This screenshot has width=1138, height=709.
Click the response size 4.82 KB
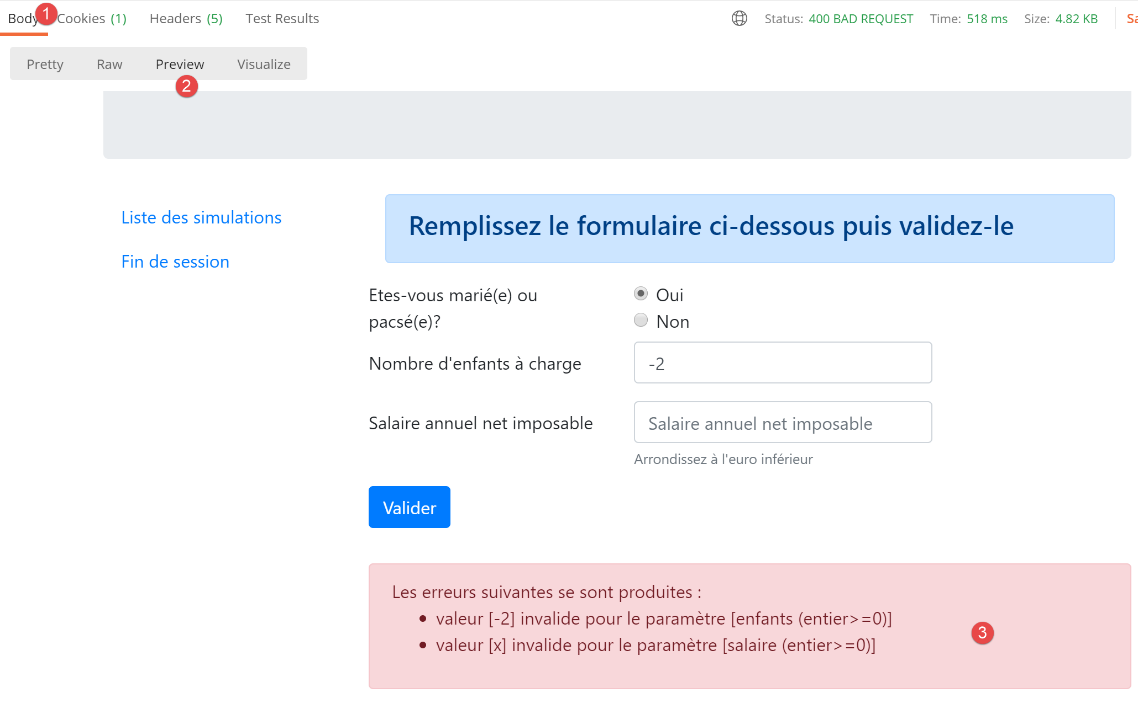(x=1076, y=18)
